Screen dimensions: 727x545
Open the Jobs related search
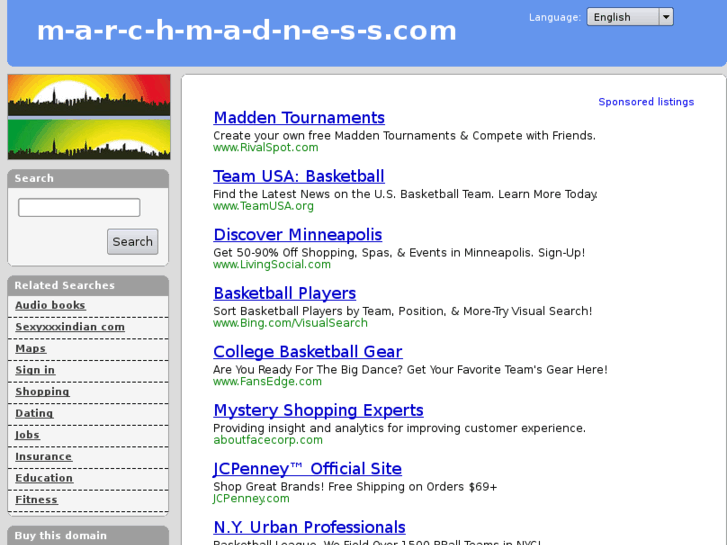(27, 435)
